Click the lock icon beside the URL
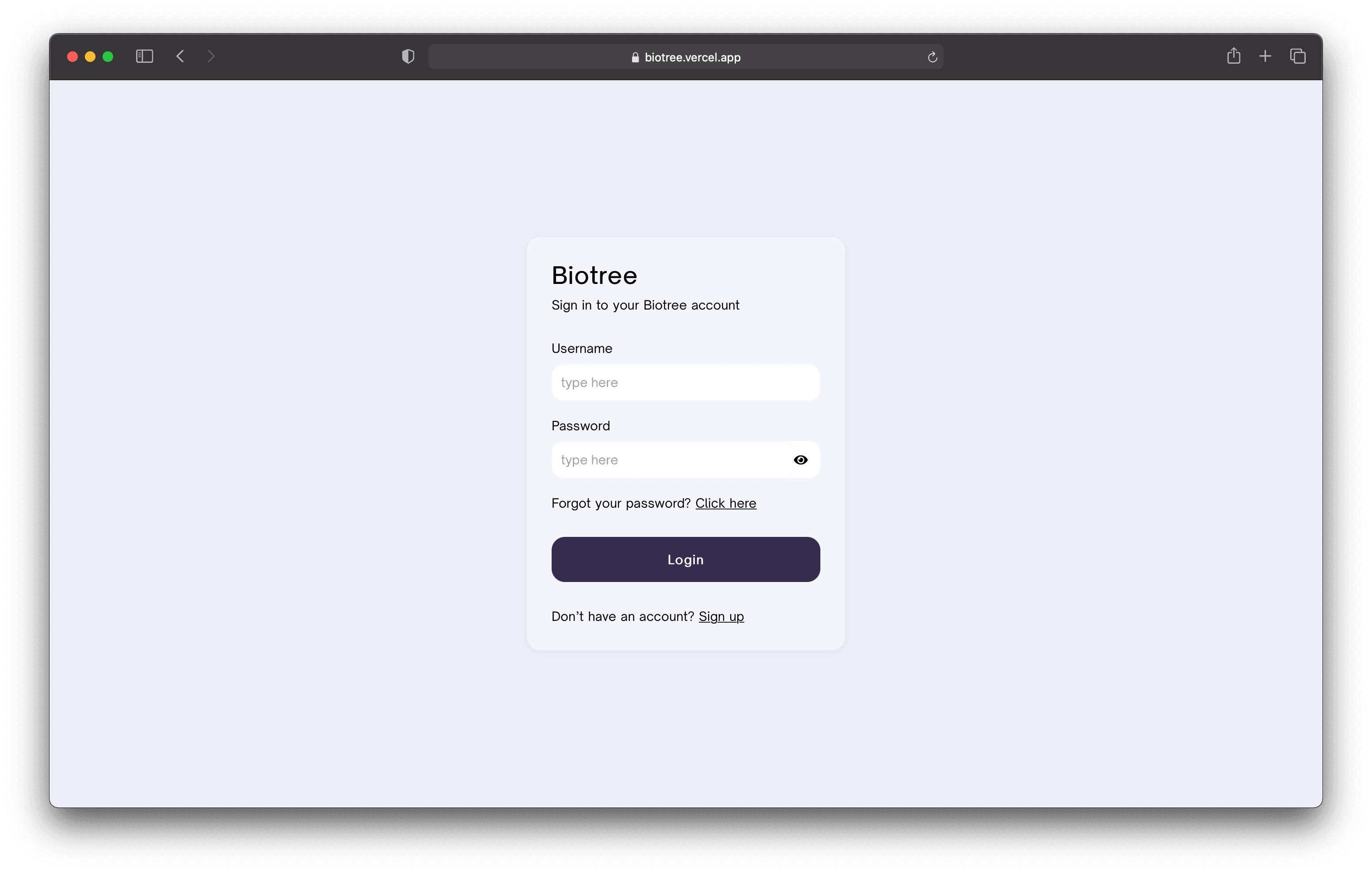 pos(635,57)
